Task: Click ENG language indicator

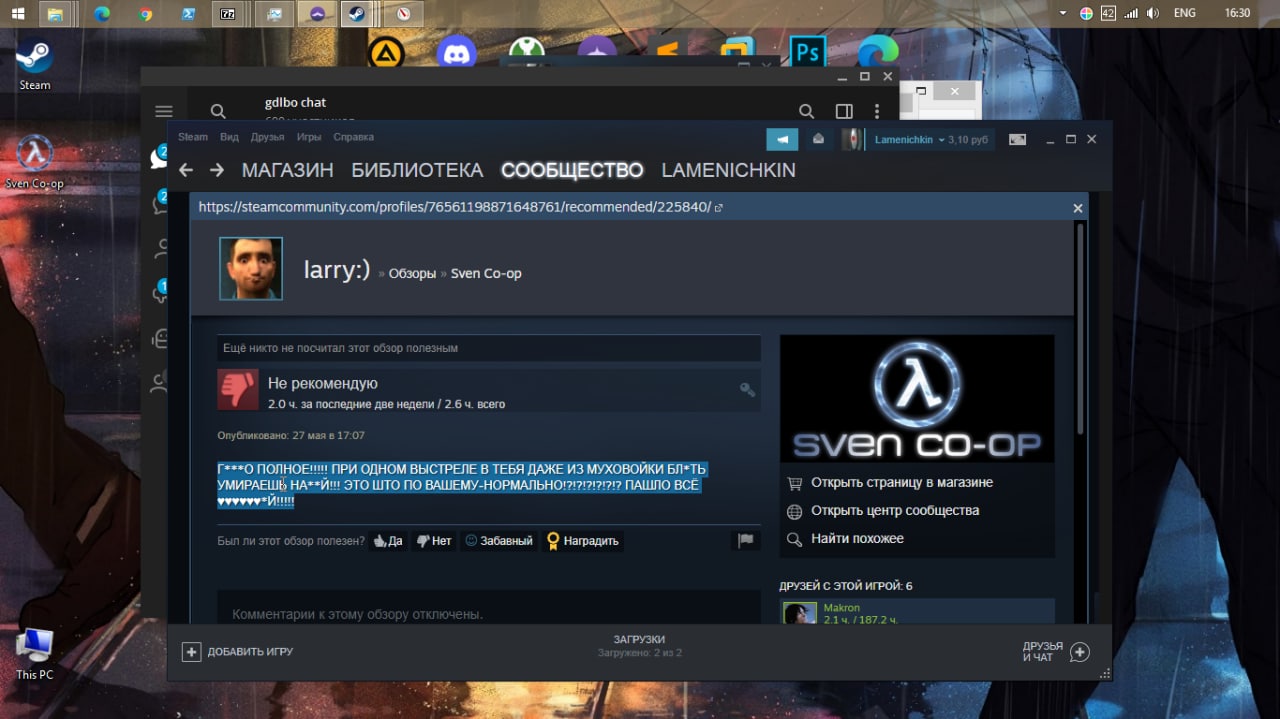Action: pos(1185,13)
